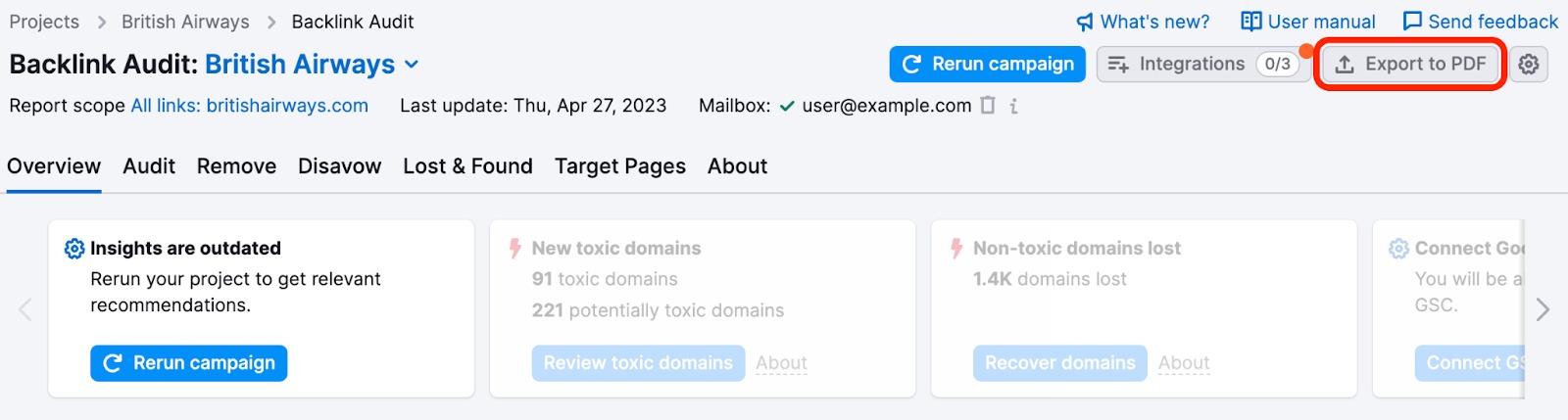Viewport: 1568px width, 420px height.
Task: Go to the Lost & Found tab
Action: (467, 166)
